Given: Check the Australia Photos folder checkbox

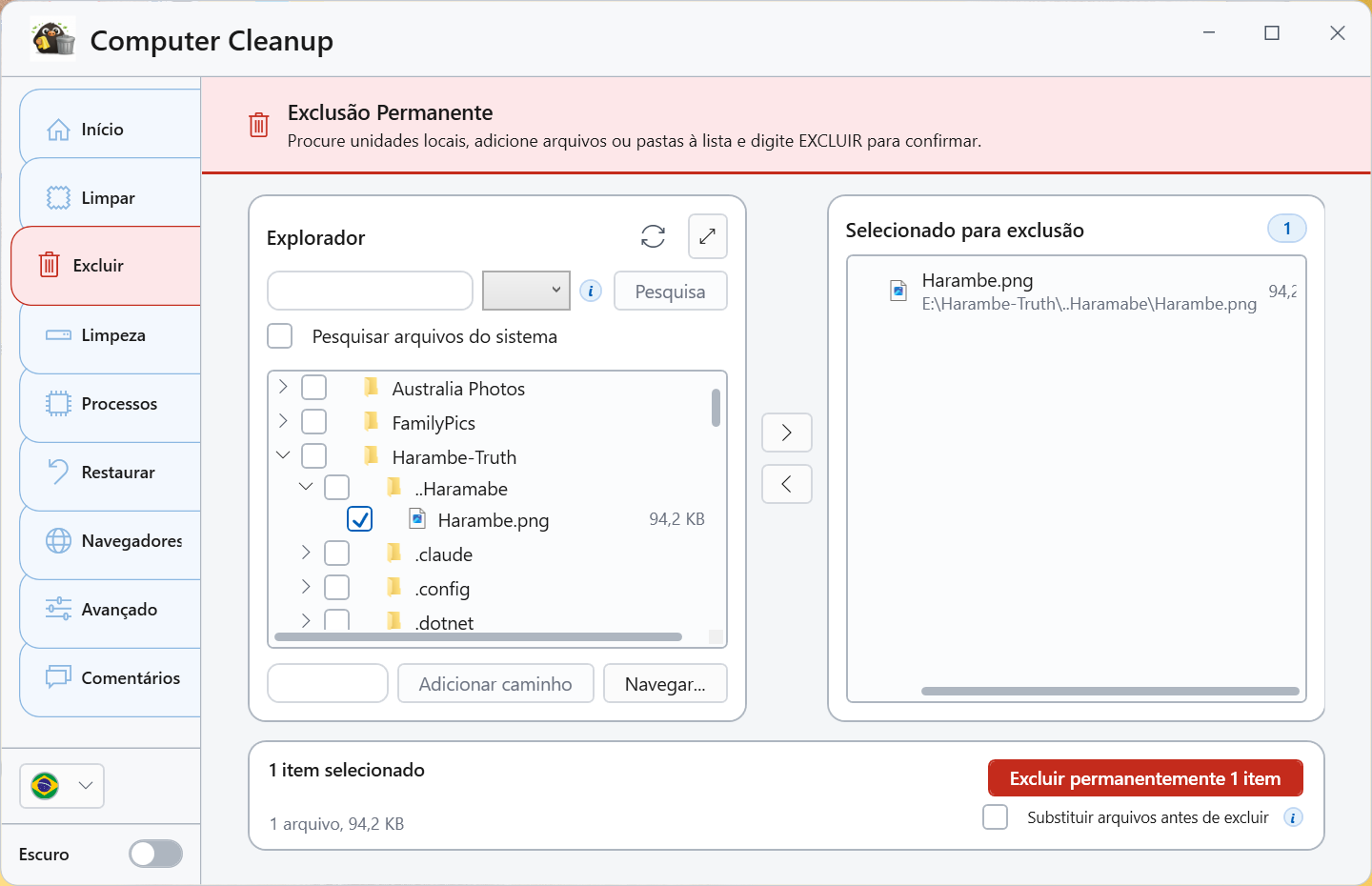Looking at the screenshot, I should pos(314,388).
